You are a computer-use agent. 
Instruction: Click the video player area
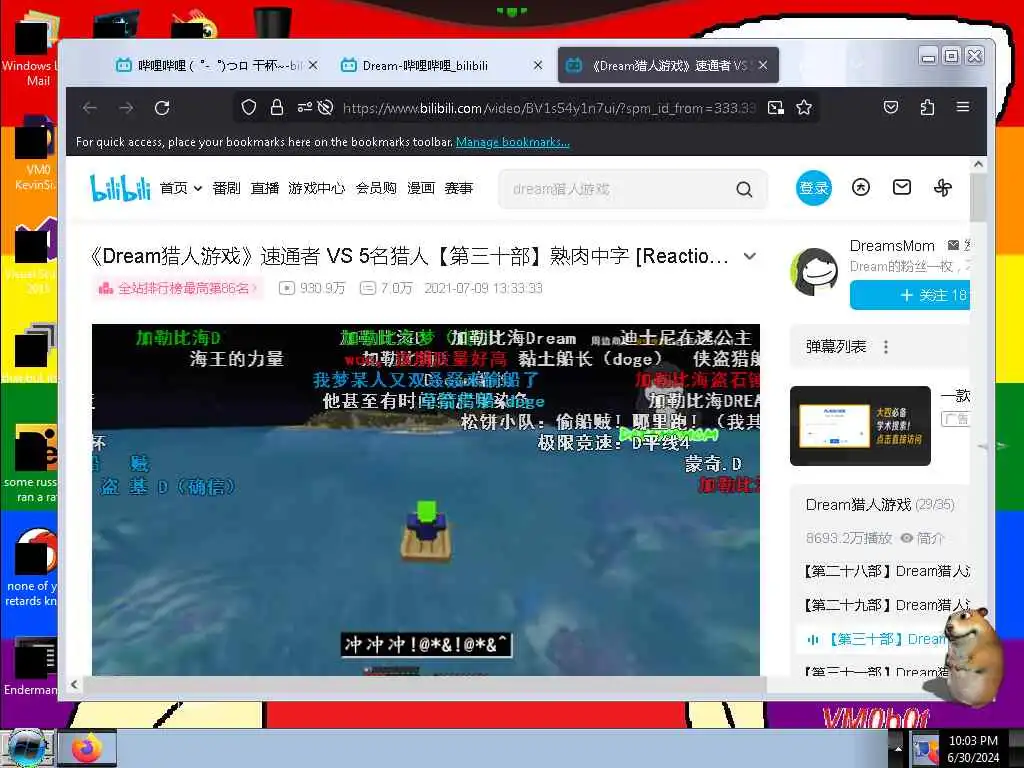[x=426, y=500]
